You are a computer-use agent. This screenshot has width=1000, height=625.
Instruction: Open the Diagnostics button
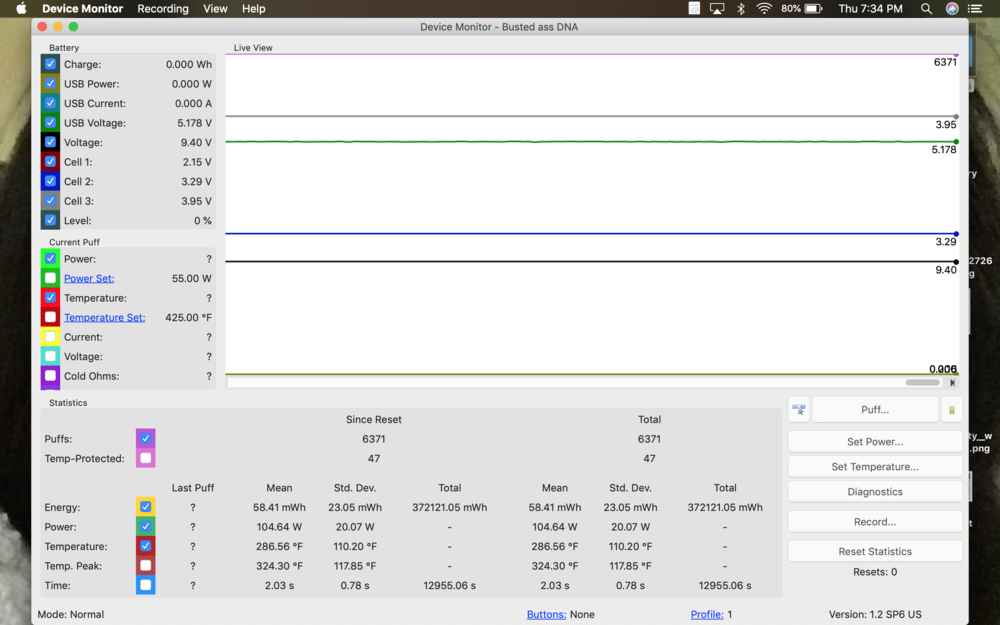(x=874, y=492)
